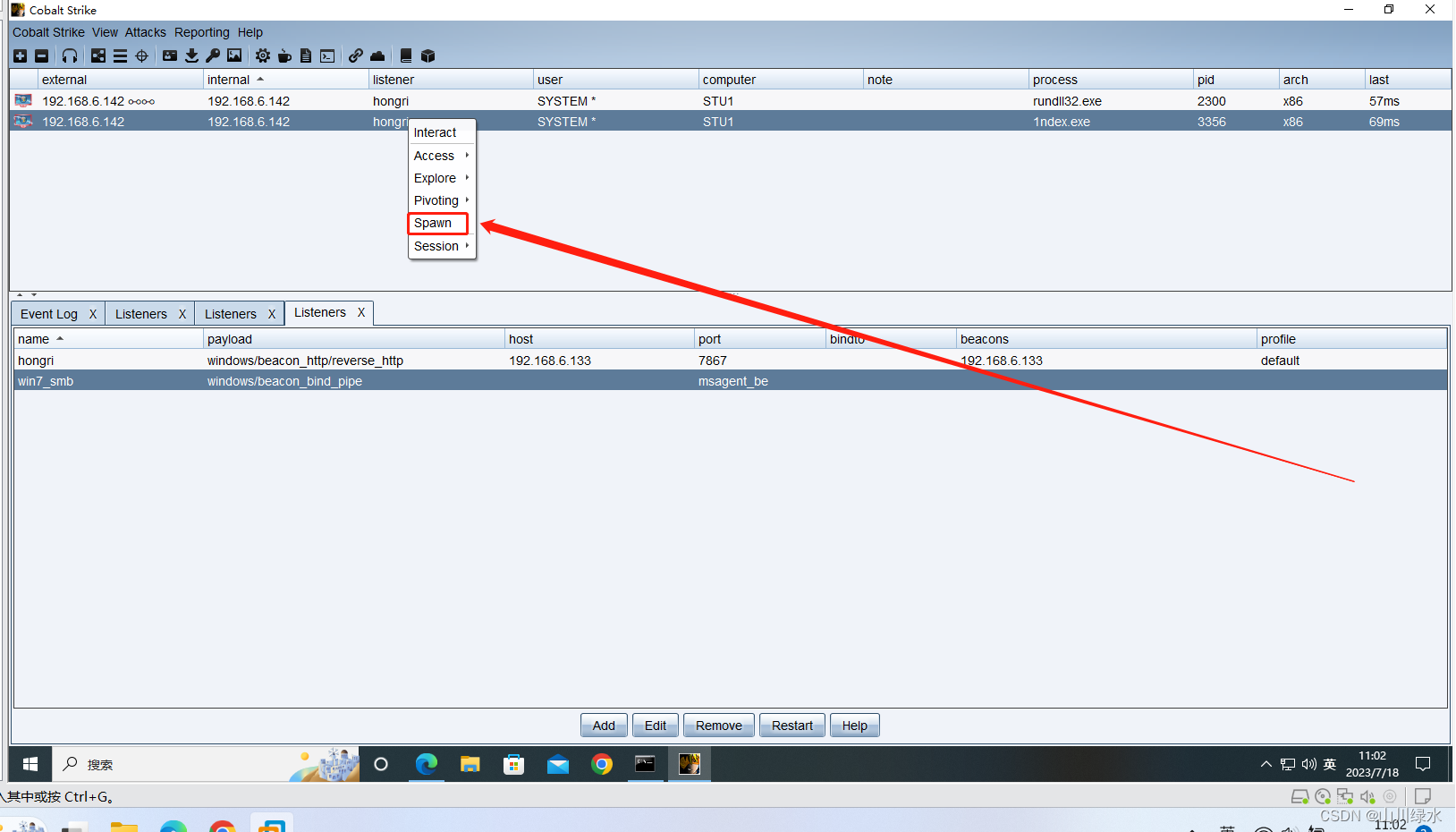This screenshot has height=832, width=1456.
Task: Expand the Pivoting submenu
Action: (x=442, y=200)
